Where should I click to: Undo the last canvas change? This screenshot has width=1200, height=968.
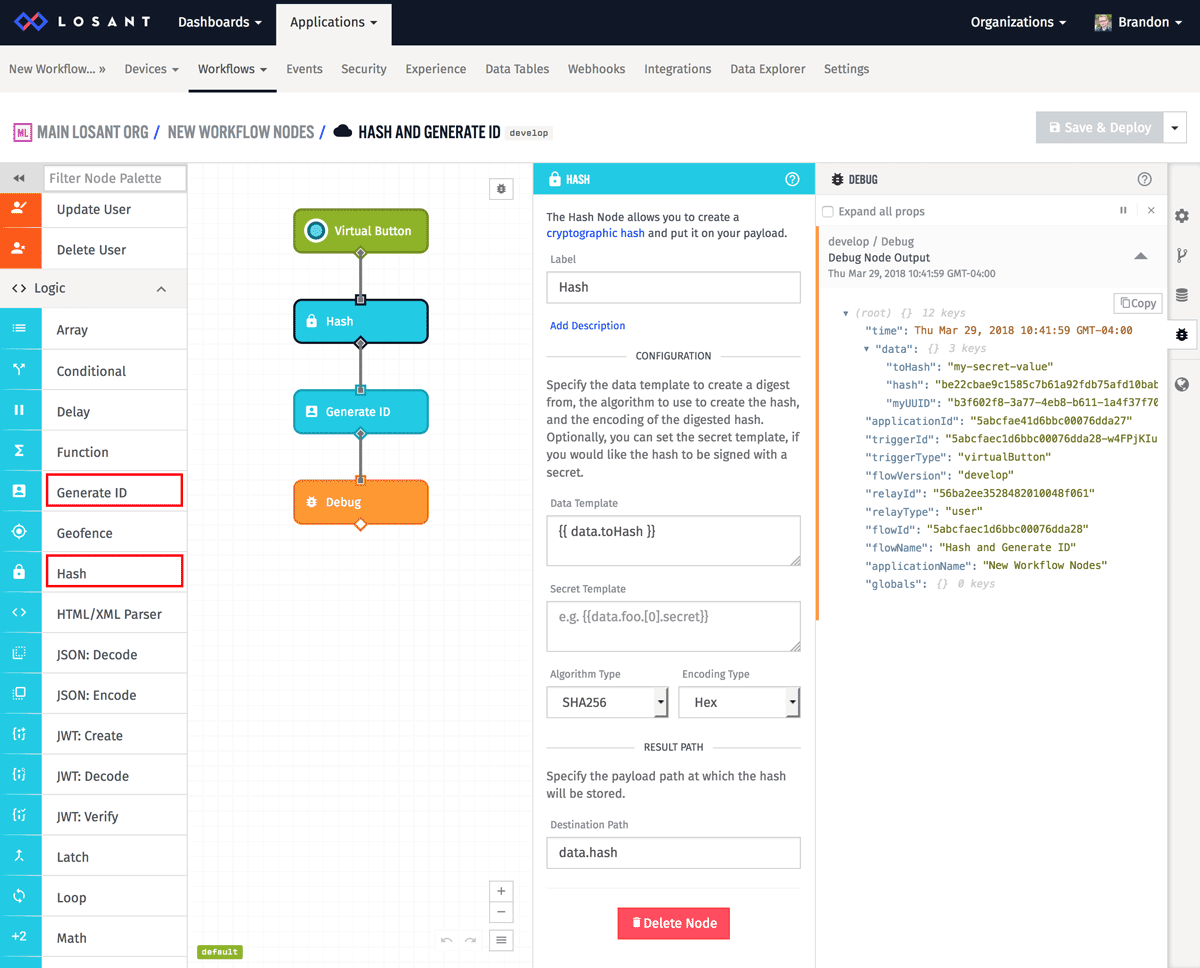pos(446,939)
